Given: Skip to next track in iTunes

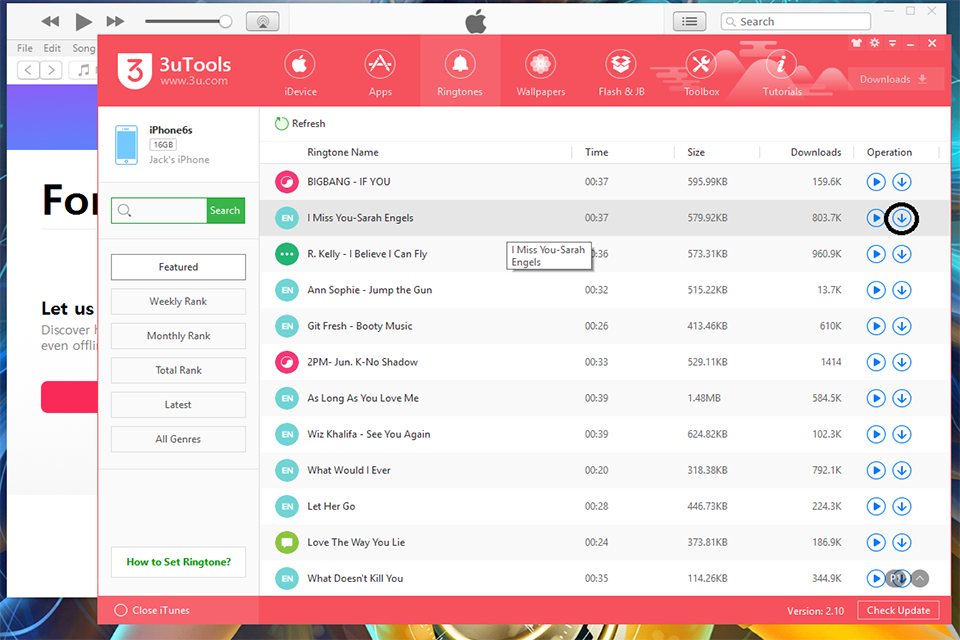Looking at the screenshot, I should pos(115,22).
